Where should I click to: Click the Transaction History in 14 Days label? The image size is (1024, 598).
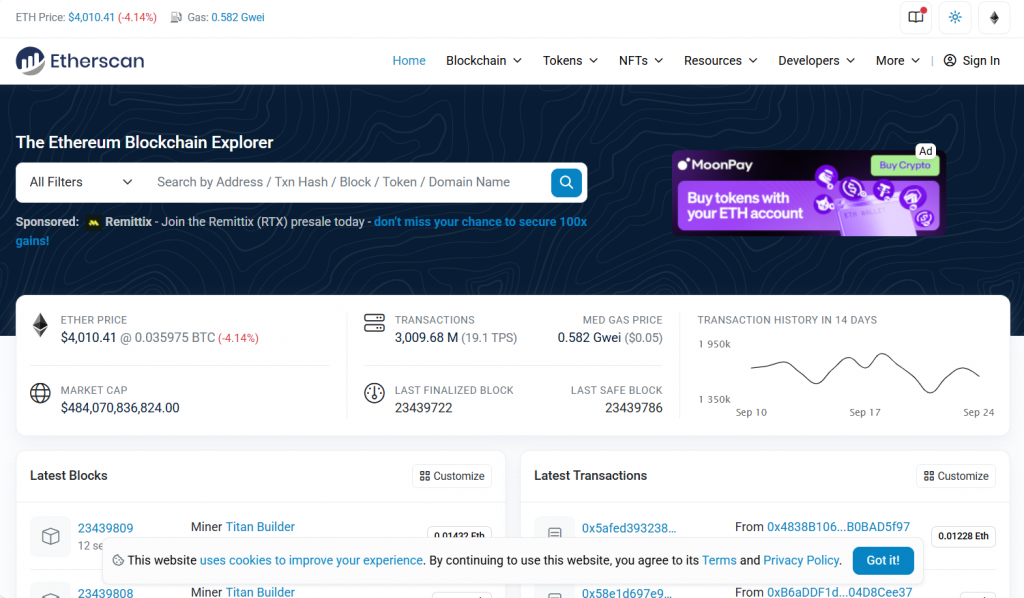(x=787, y=320)
